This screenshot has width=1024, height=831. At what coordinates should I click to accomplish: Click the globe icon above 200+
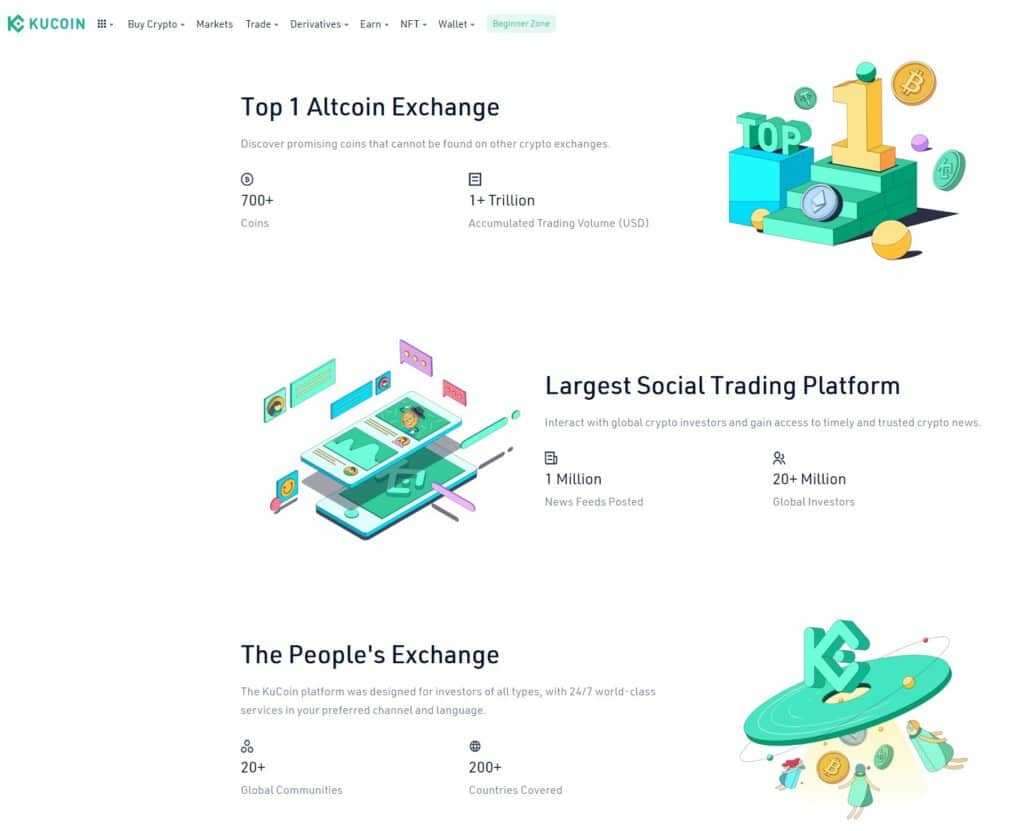[474, 745]
